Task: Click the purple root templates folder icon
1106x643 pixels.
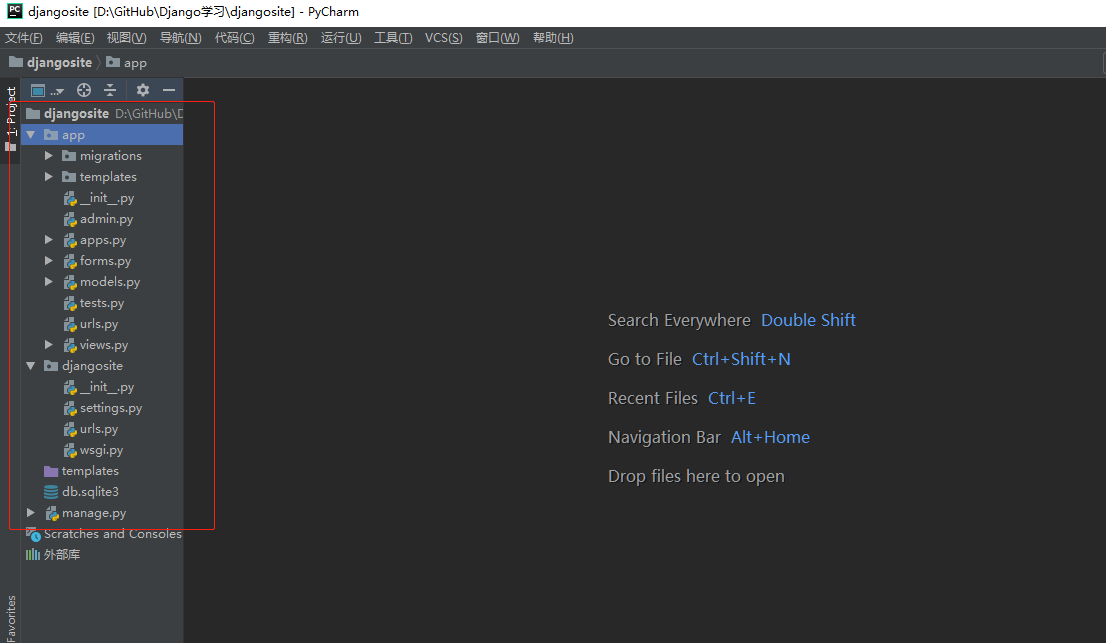Action: [51, 471]
